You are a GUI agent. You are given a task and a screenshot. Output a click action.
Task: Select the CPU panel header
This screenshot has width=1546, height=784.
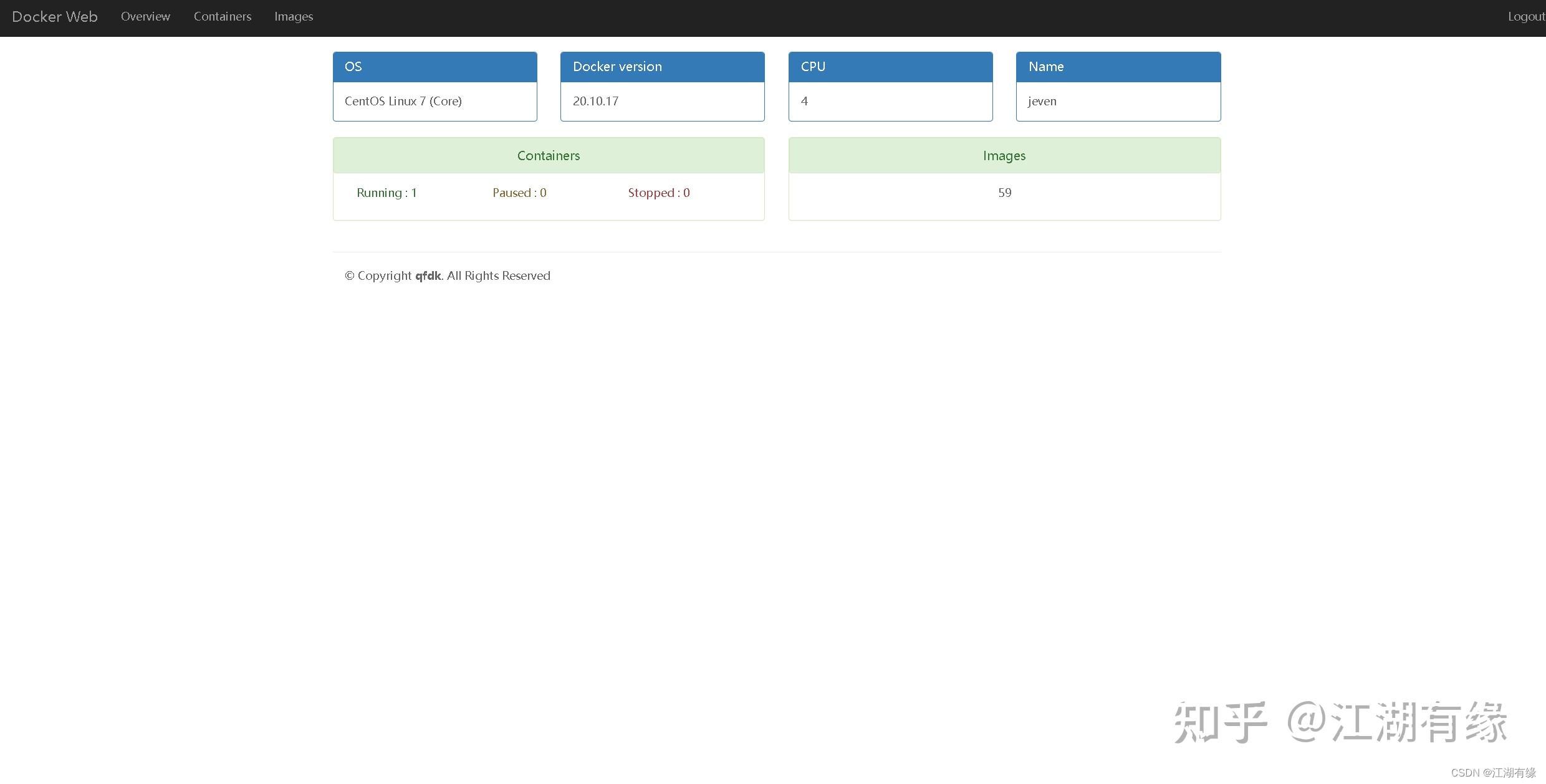coord(890,67)
